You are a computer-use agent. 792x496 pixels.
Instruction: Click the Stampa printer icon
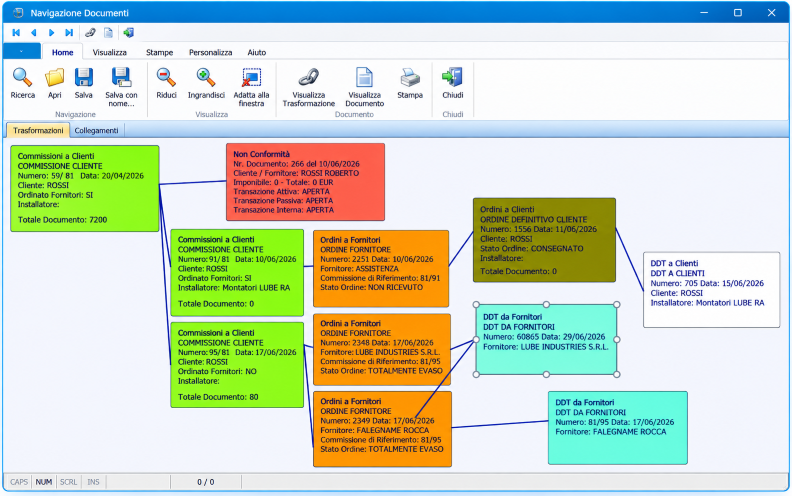(x=410, y=83)
